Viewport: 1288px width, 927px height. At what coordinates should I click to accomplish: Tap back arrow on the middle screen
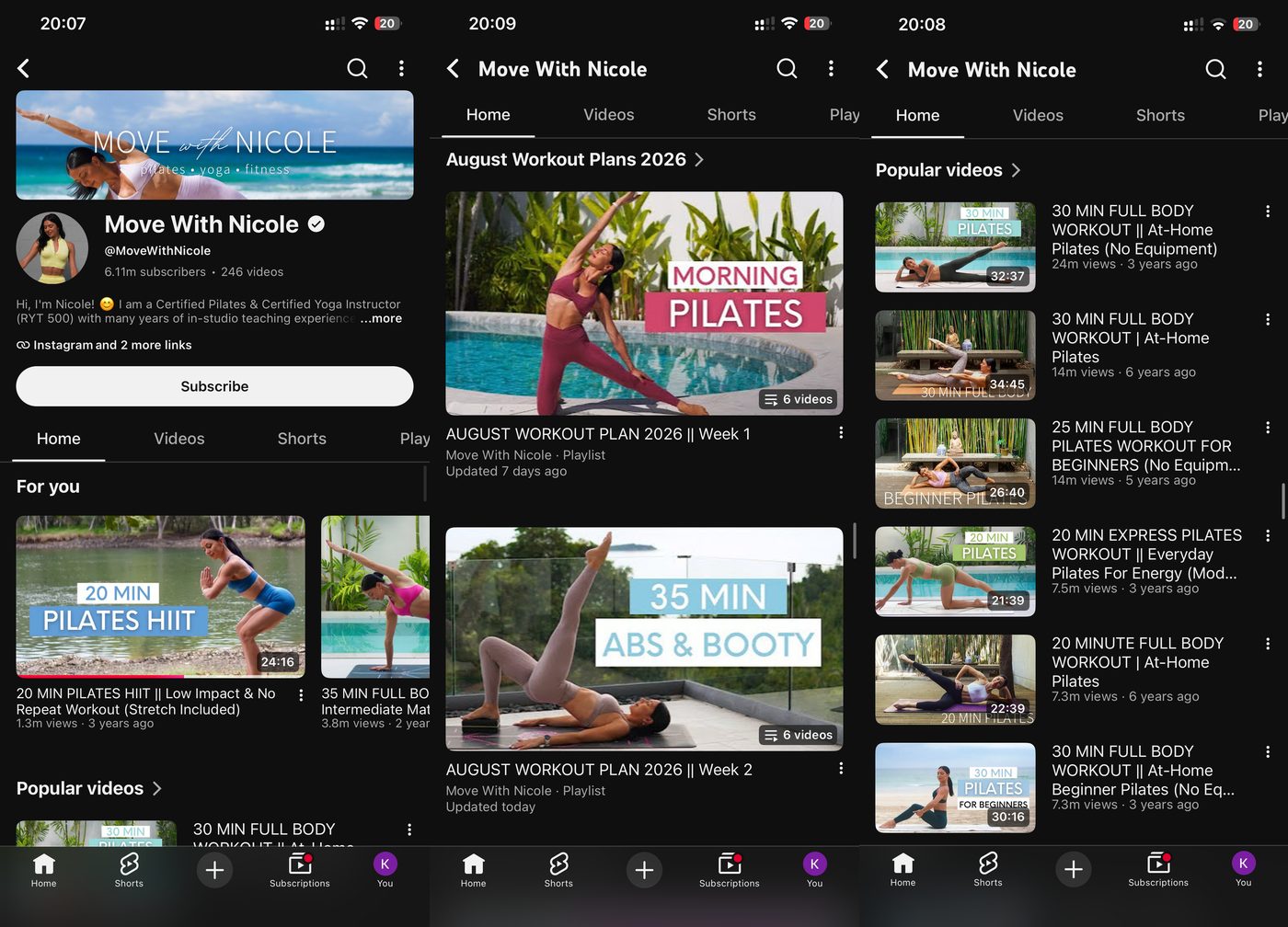pos(453,68)
